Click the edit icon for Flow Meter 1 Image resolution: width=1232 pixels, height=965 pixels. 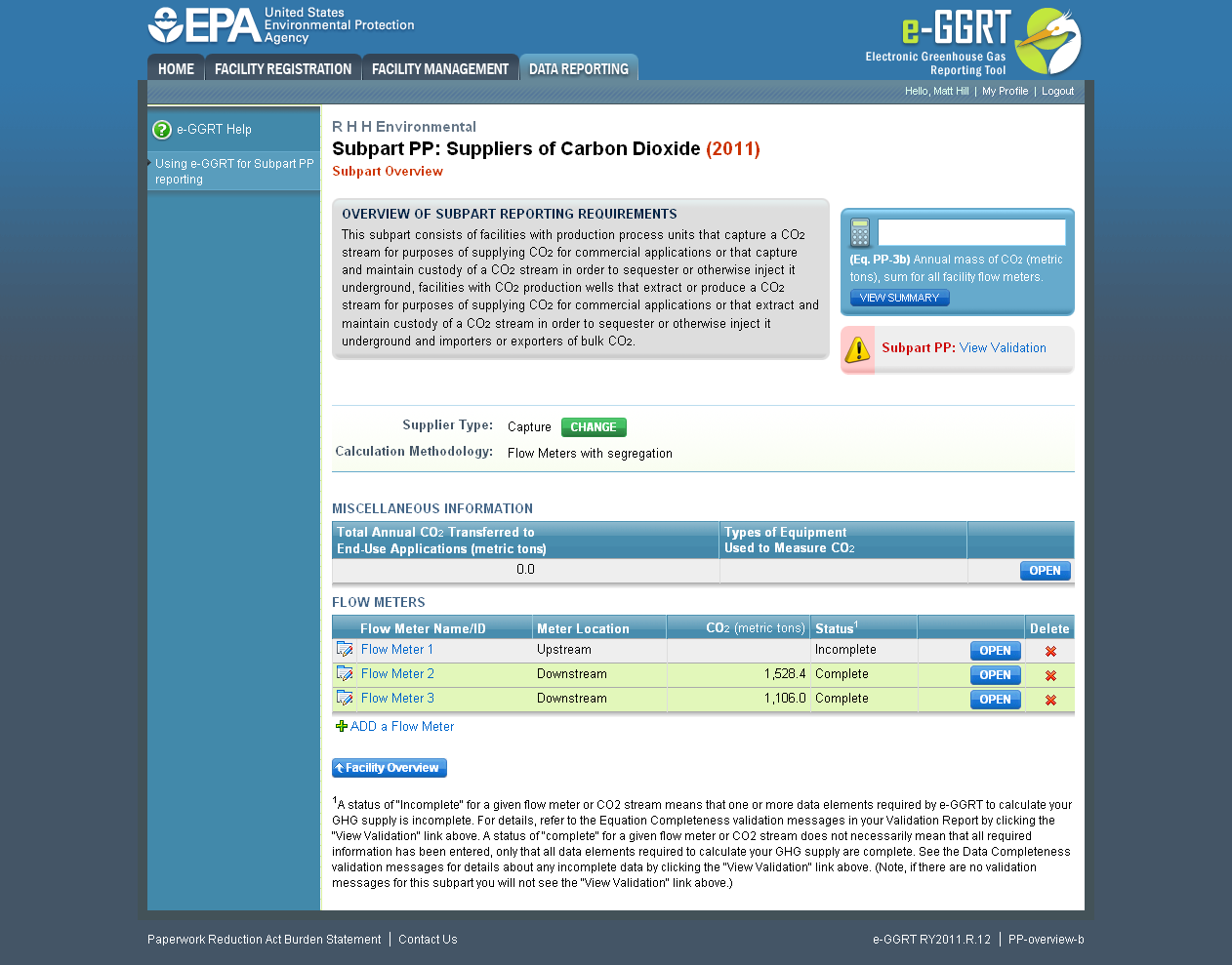pos(345,650)
